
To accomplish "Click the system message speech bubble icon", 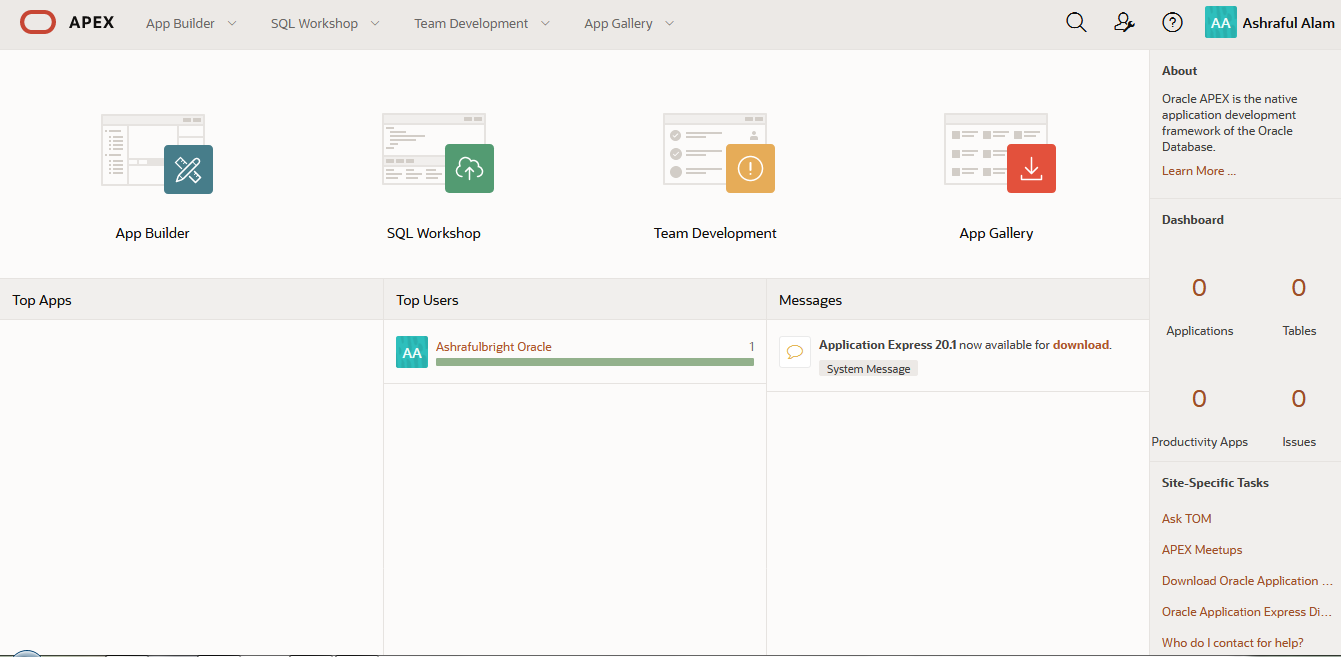I will click(x=795, y=352).
